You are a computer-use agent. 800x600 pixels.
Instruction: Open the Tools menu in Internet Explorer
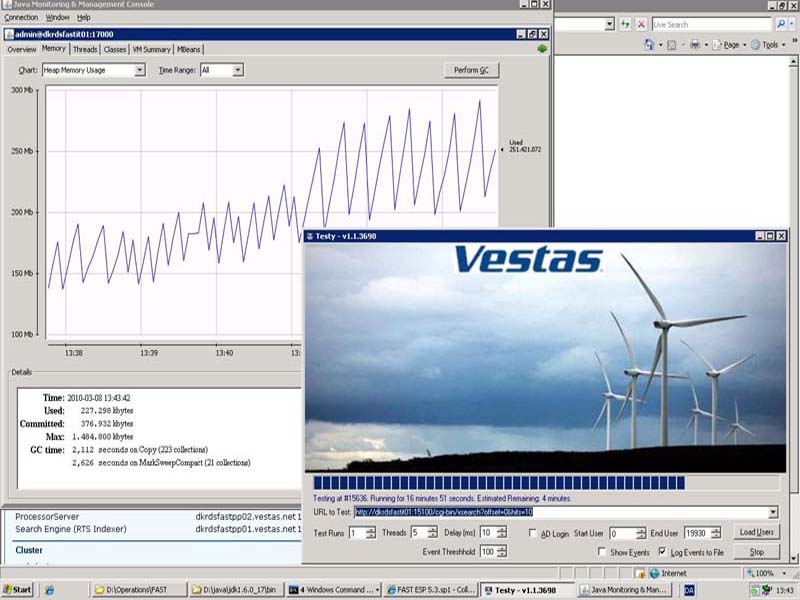(768, 45)
